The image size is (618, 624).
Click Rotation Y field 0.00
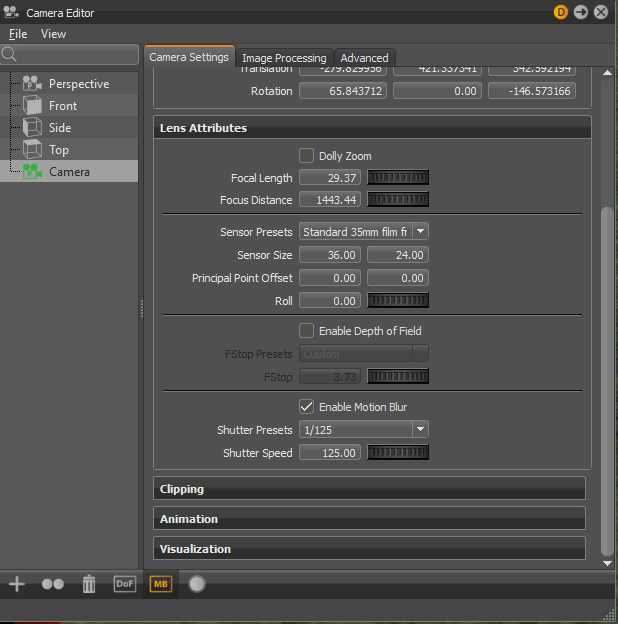(437, 91)
